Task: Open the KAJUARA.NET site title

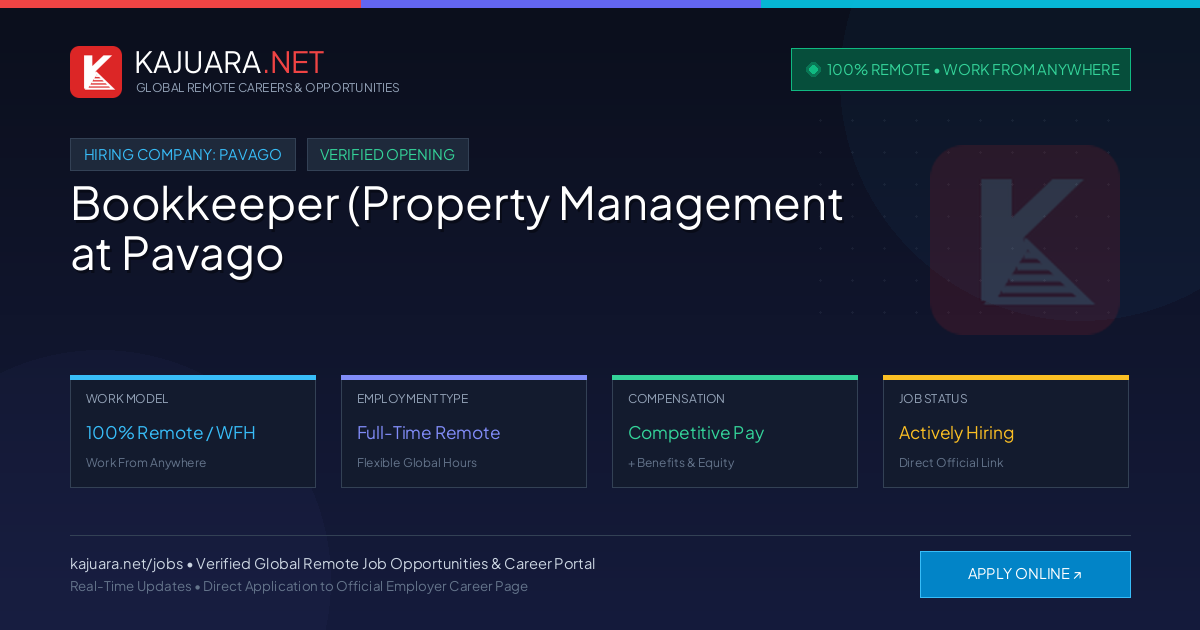Action: coord(230,62)
